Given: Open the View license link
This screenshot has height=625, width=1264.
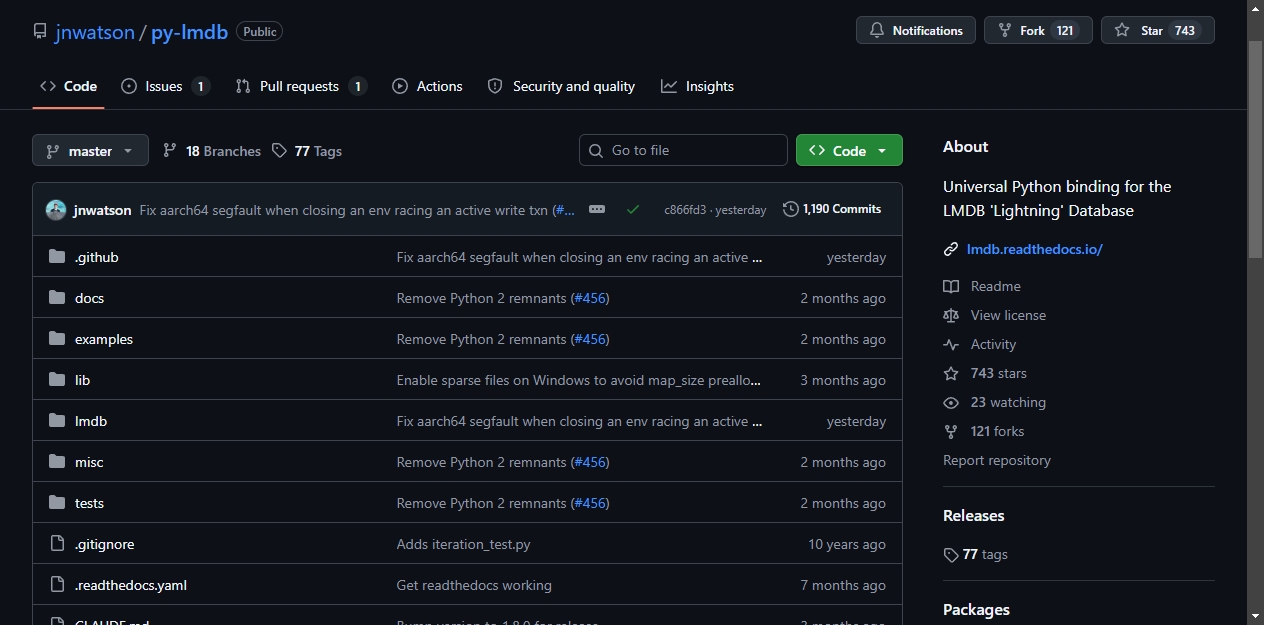Looking at the screenshot, I should point(1008,315).
